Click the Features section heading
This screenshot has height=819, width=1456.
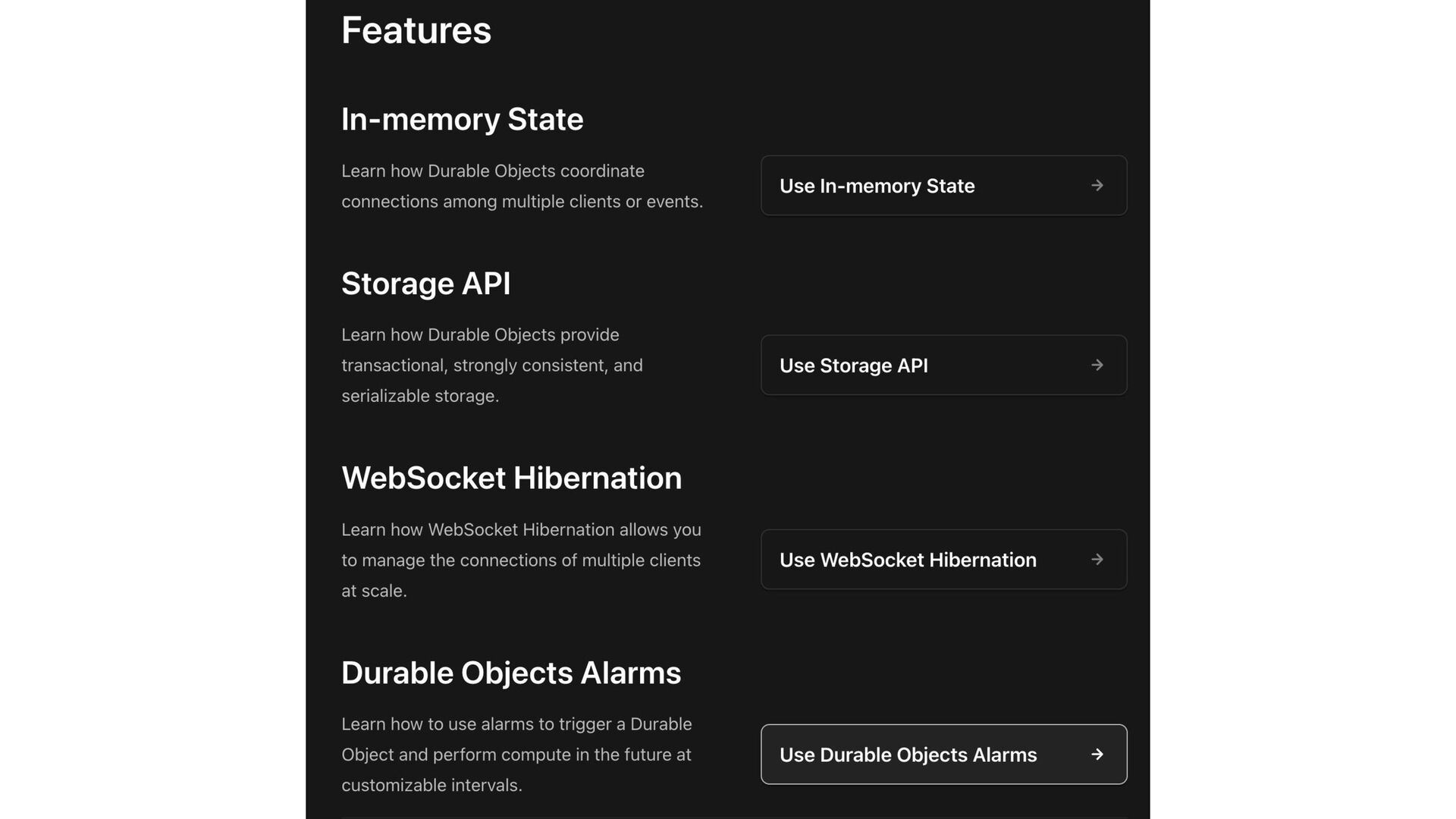point(416,30)
